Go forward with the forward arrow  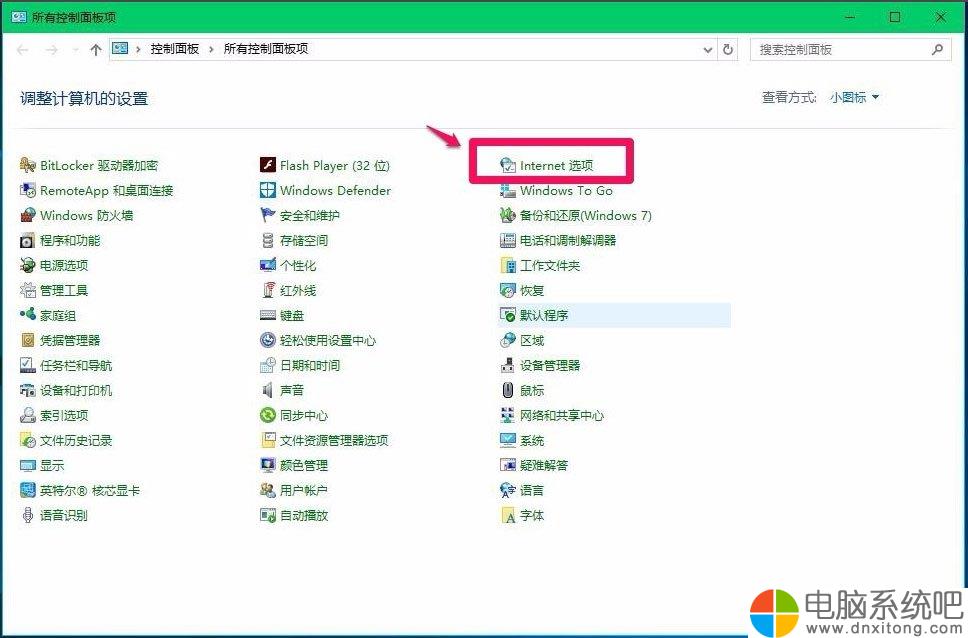[52, 49]
